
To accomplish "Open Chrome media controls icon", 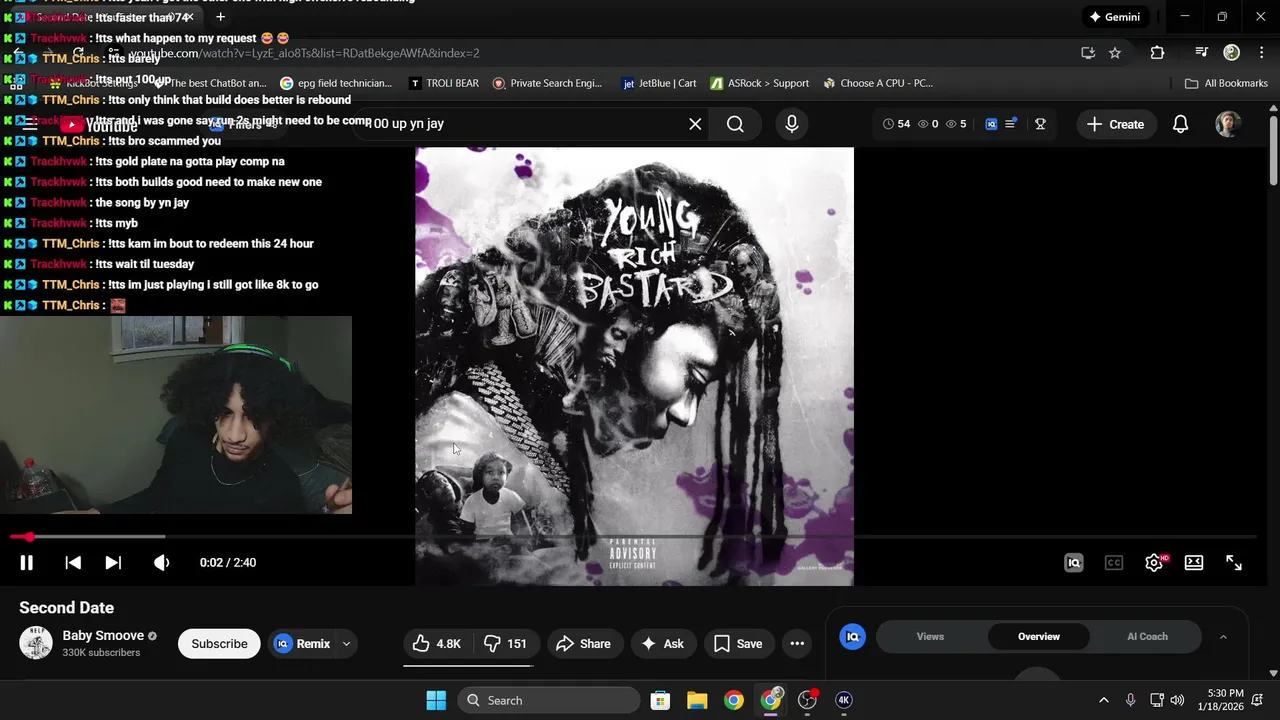I will pos(1202,53).
